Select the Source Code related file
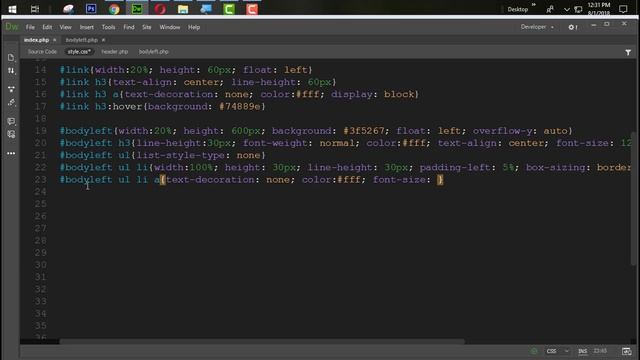640x360 pixels. [x=42, y=52]
